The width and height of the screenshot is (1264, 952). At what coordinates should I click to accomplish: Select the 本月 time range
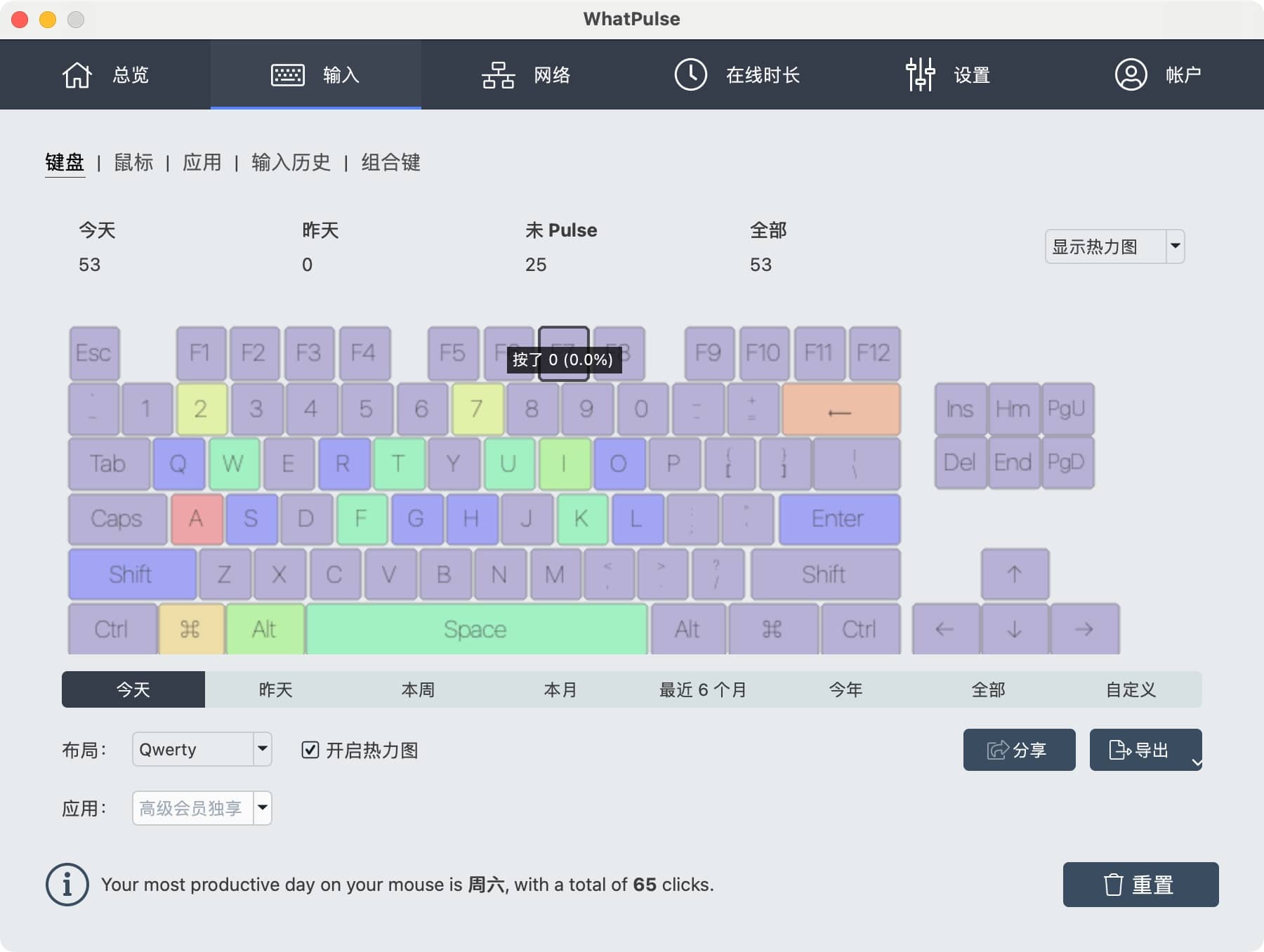[560, 689]
